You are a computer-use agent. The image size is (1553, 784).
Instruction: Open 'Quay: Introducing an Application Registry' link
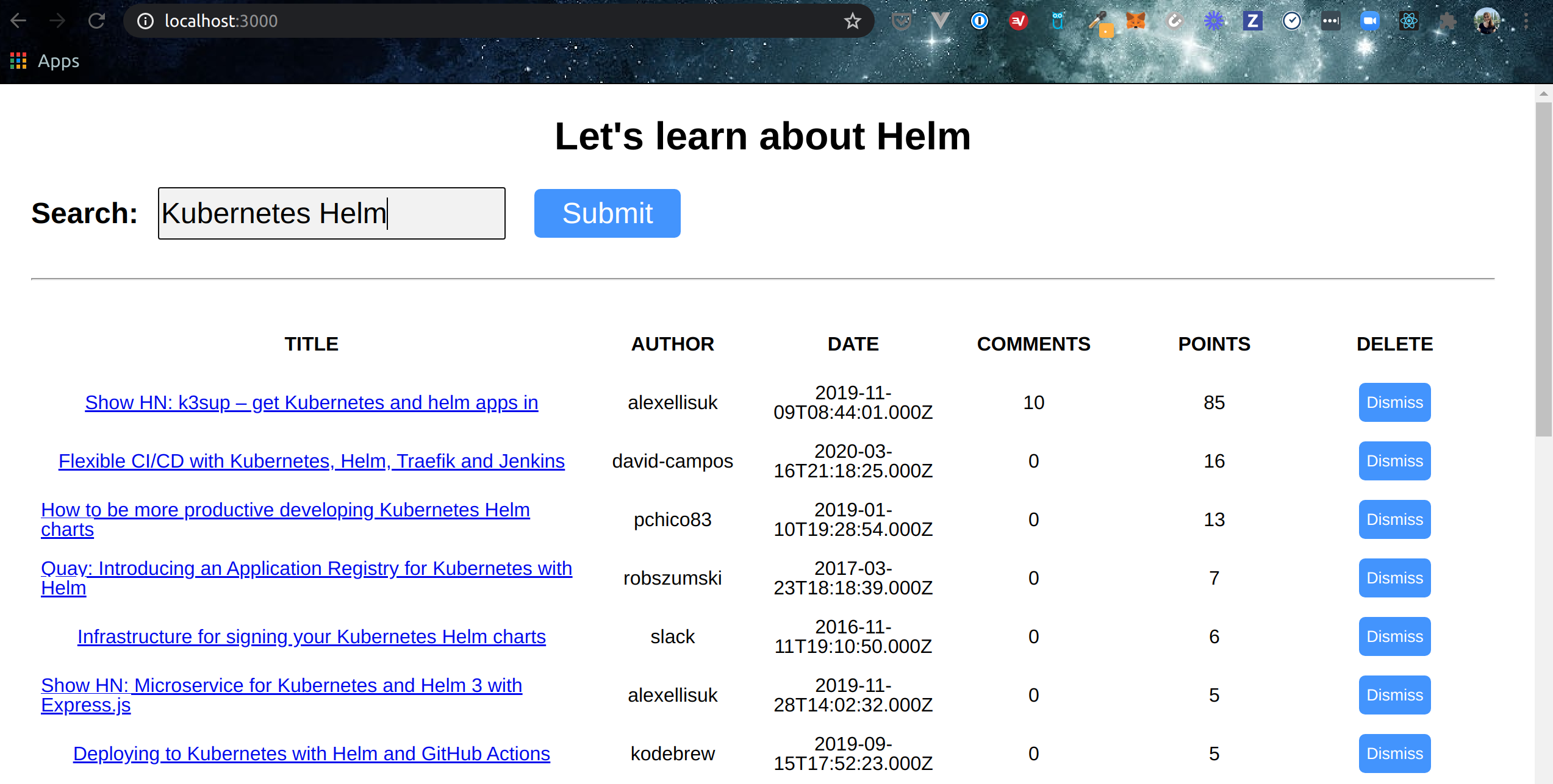pos(306,578)
